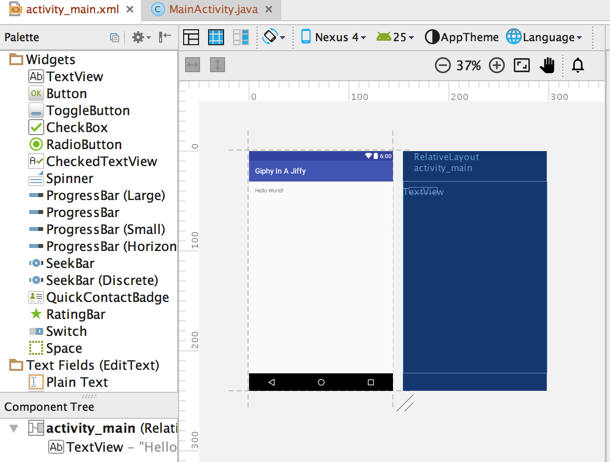Open the API level 25 dropdown
610x462 pixels.
point(395,37)
